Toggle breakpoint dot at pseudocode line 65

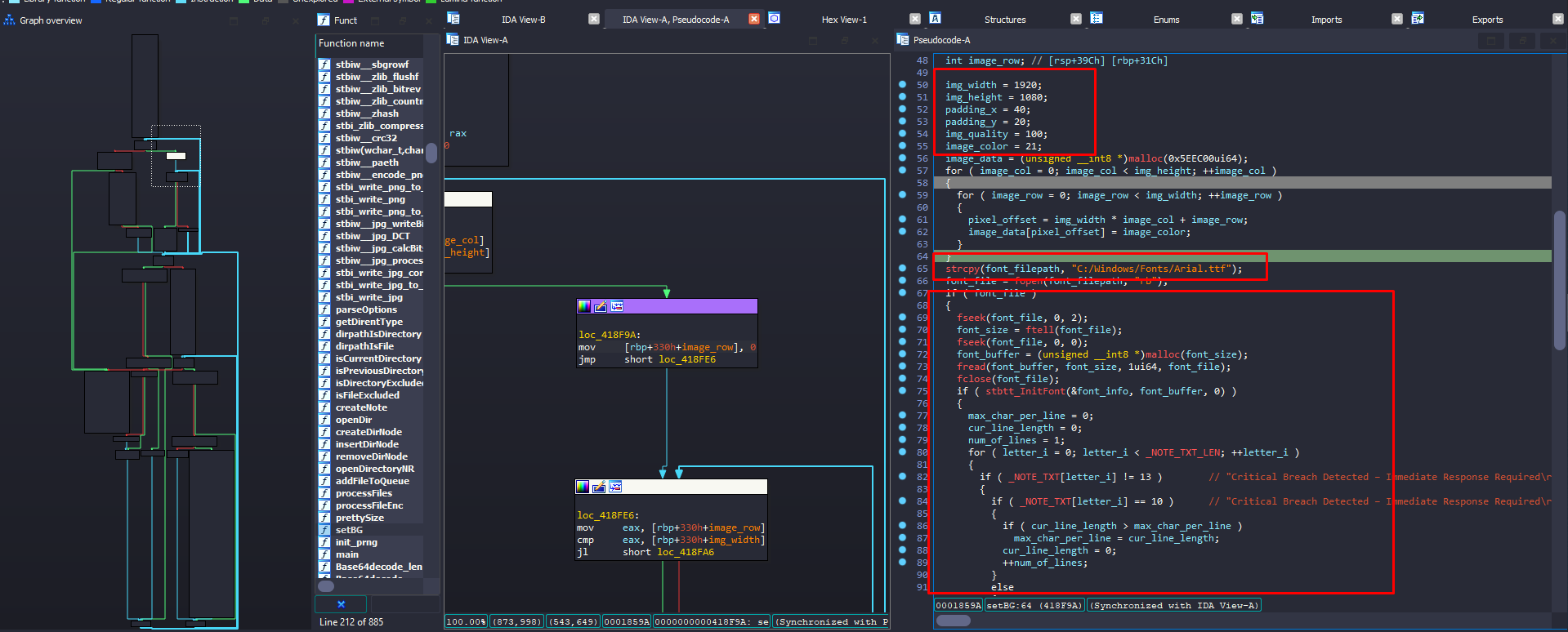pyautogui.click(x=902, y=268)
